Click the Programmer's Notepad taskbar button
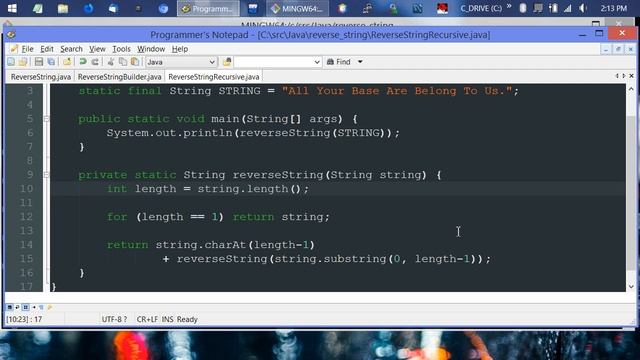The height and width of the screenshot is (360, 640). coord(208,8)
